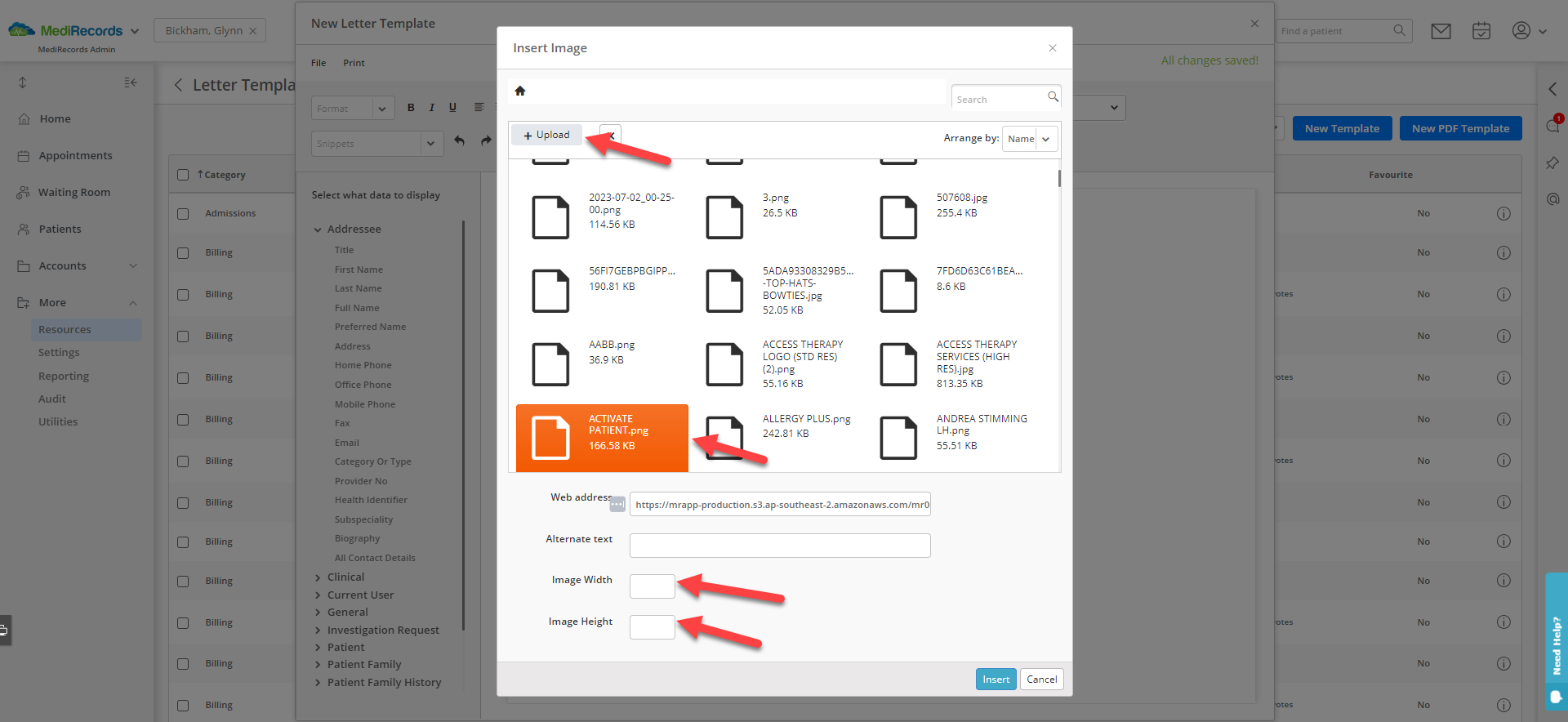Image resolution: width=1568 pixels, height=722 pixels.
Task: Click the New Template button
Action: point(1342,128)
